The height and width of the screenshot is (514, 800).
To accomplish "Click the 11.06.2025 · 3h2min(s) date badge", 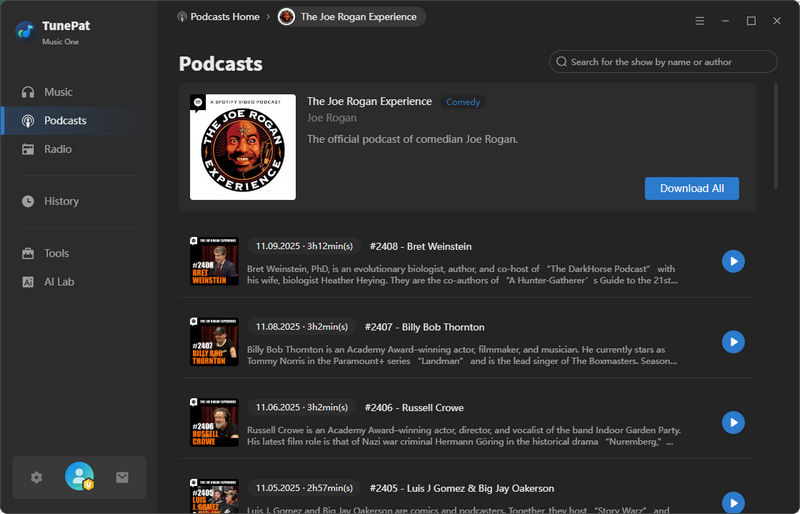I will coord(302,407).
